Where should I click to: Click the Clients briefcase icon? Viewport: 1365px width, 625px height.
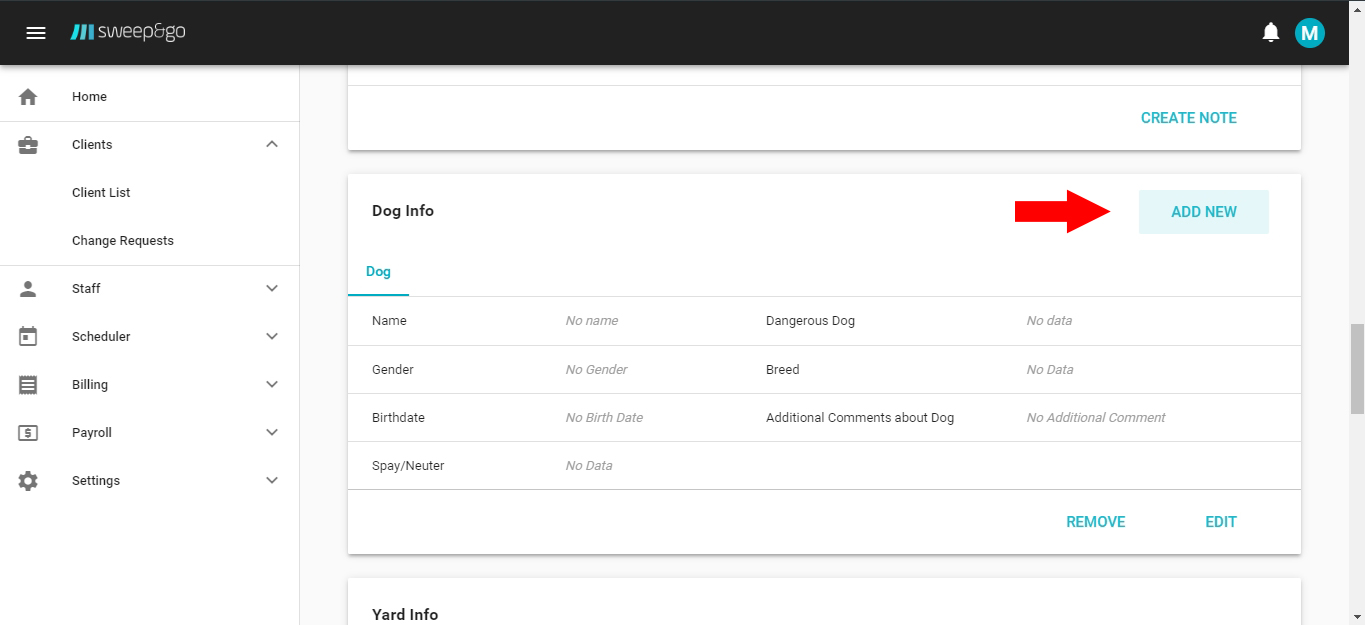[27, 144]
